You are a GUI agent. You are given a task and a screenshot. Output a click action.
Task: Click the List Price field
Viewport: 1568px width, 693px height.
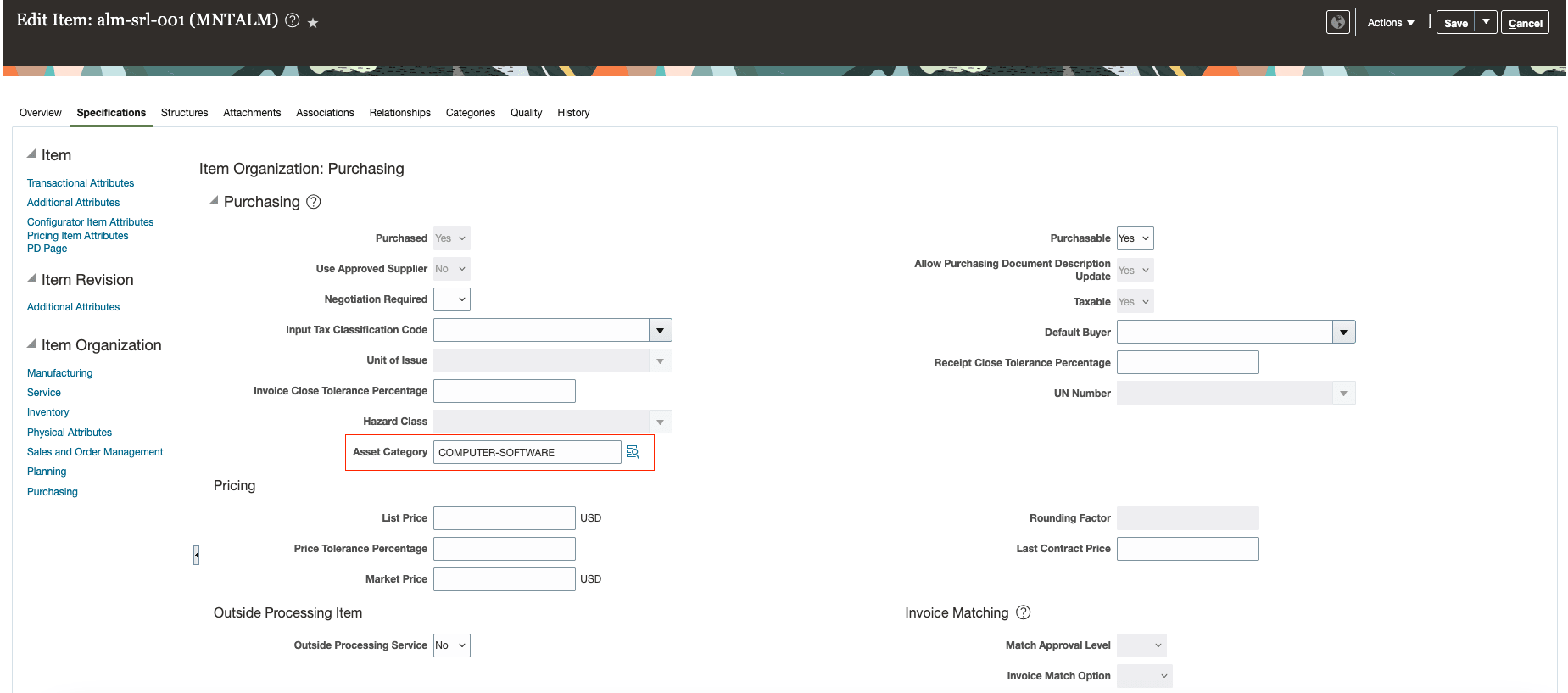pyautogui.click(x=505, y=518)
